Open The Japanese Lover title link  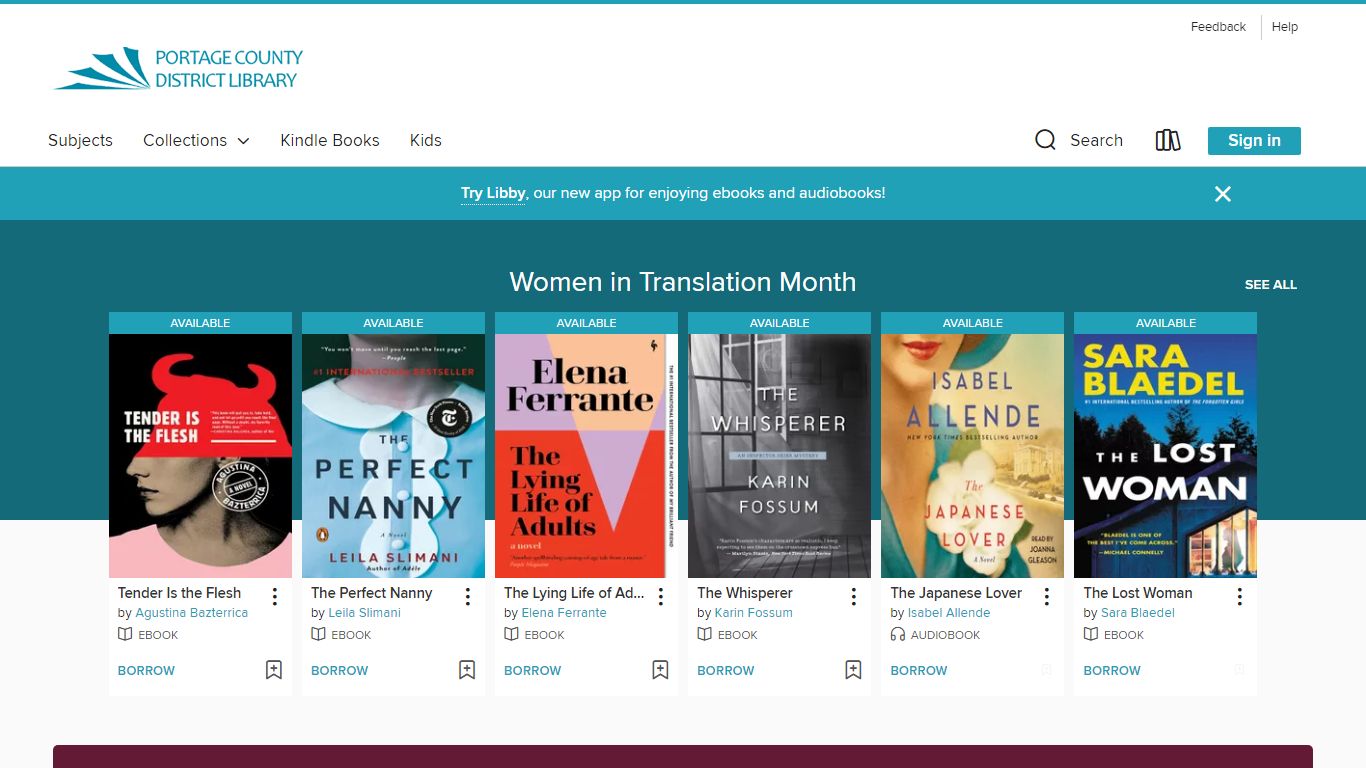(x=956, y=593)
